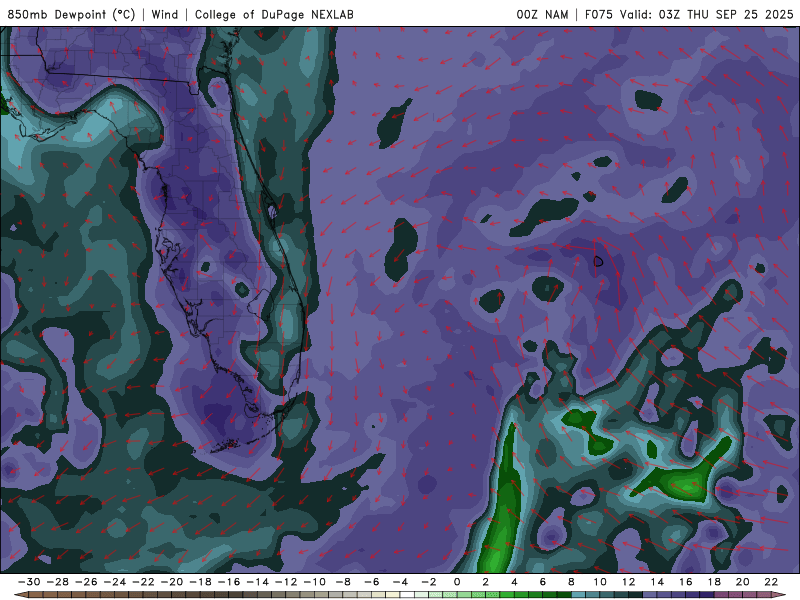Select the -4 scale label
800x600 pixels.
(400, 582)
